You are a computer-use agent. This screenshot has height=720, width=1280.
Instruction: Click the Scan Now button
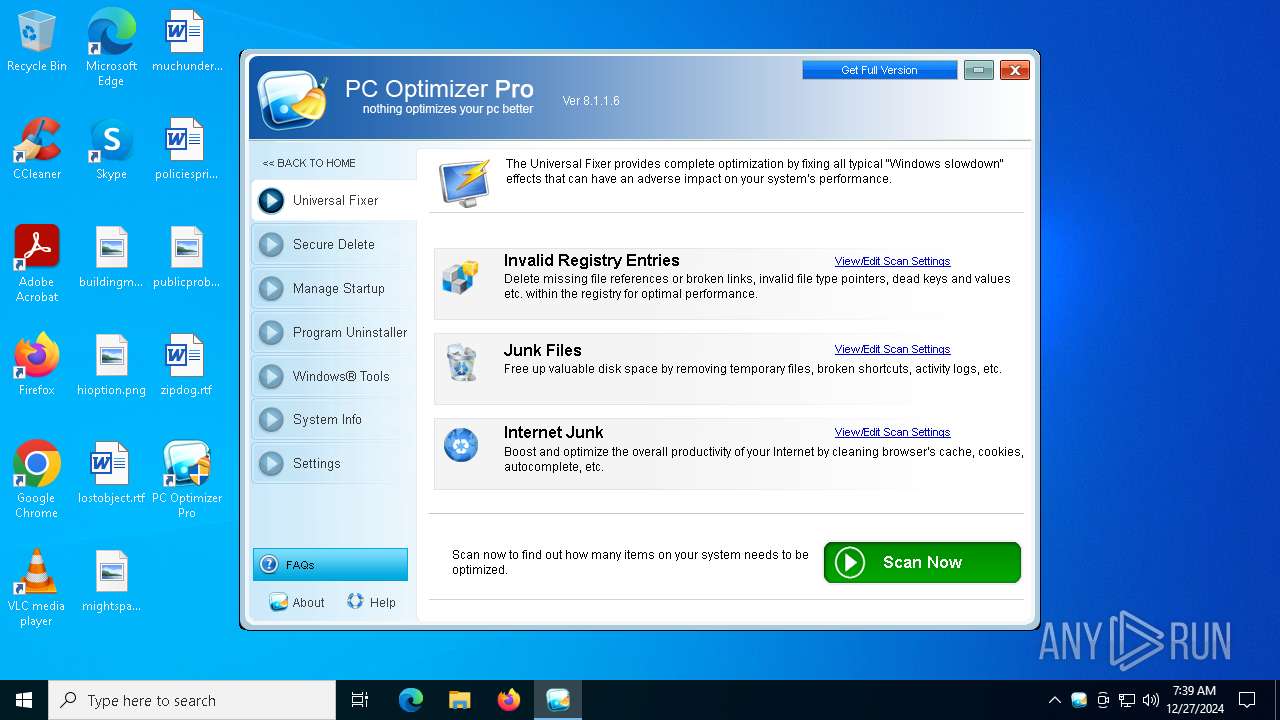tap(922, 562)
